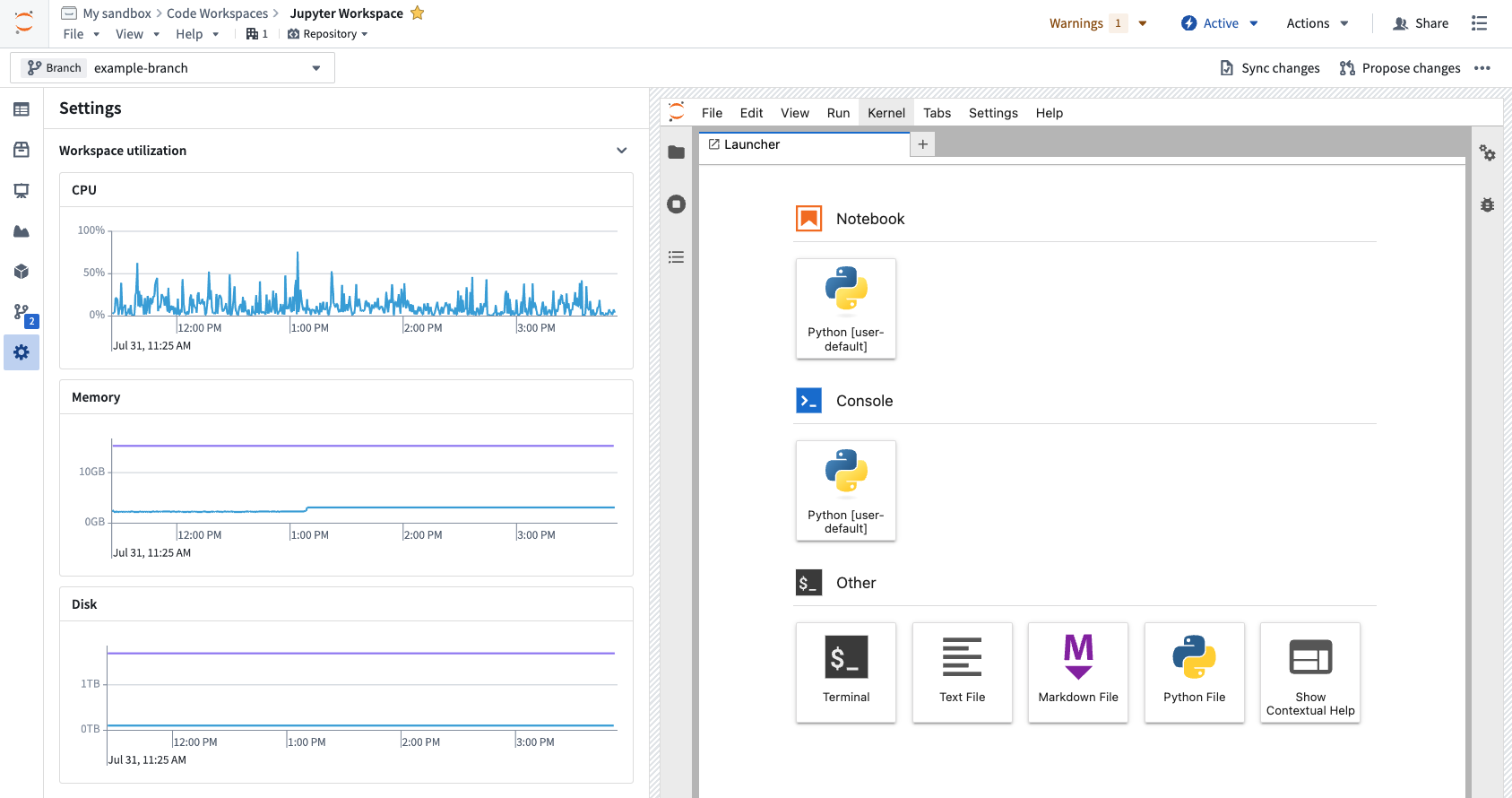1512x798 pixels.
Task: Open the debugger bug icon
Action: (x=1488, y=205)
